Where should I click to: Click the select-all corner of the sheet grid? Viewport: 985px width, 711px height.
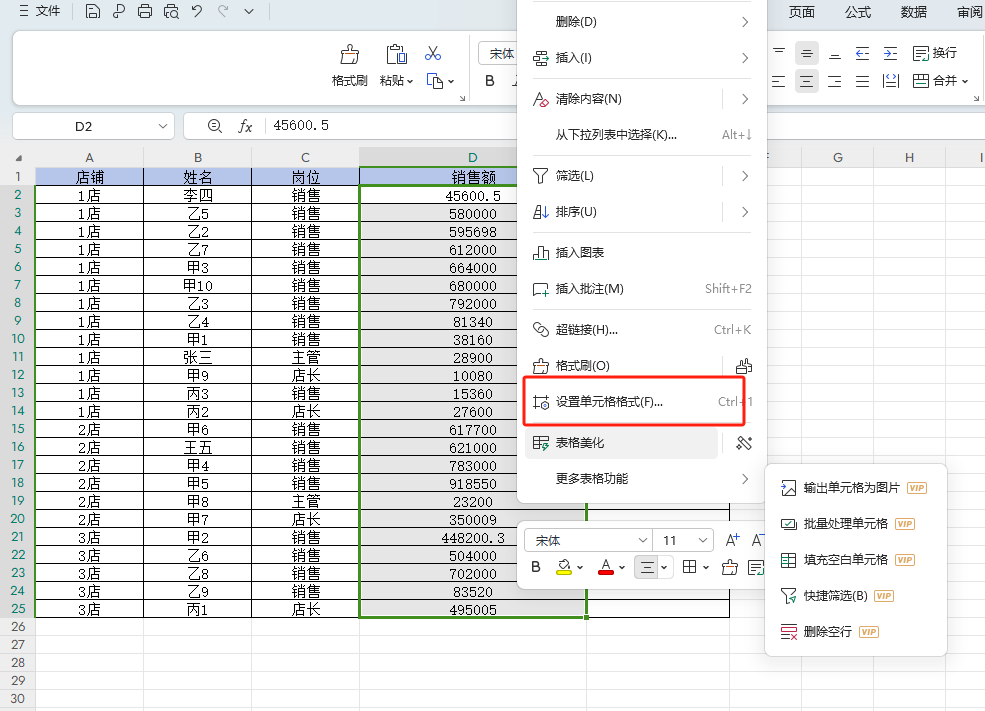click(x=18, y=158)
